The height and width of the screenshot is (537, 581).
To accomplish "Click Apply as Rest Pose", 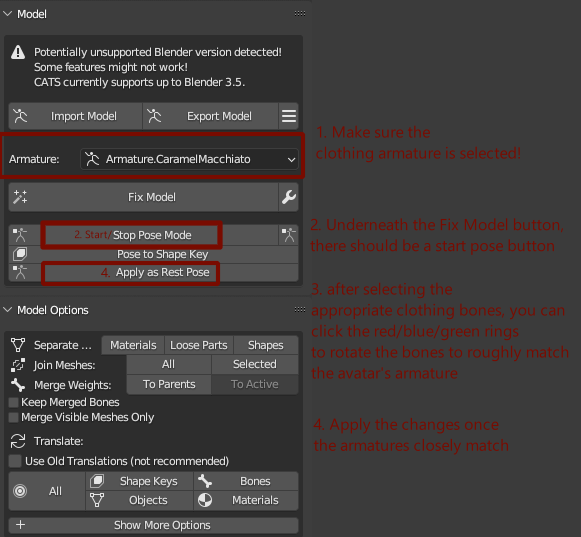I will 153,272.
